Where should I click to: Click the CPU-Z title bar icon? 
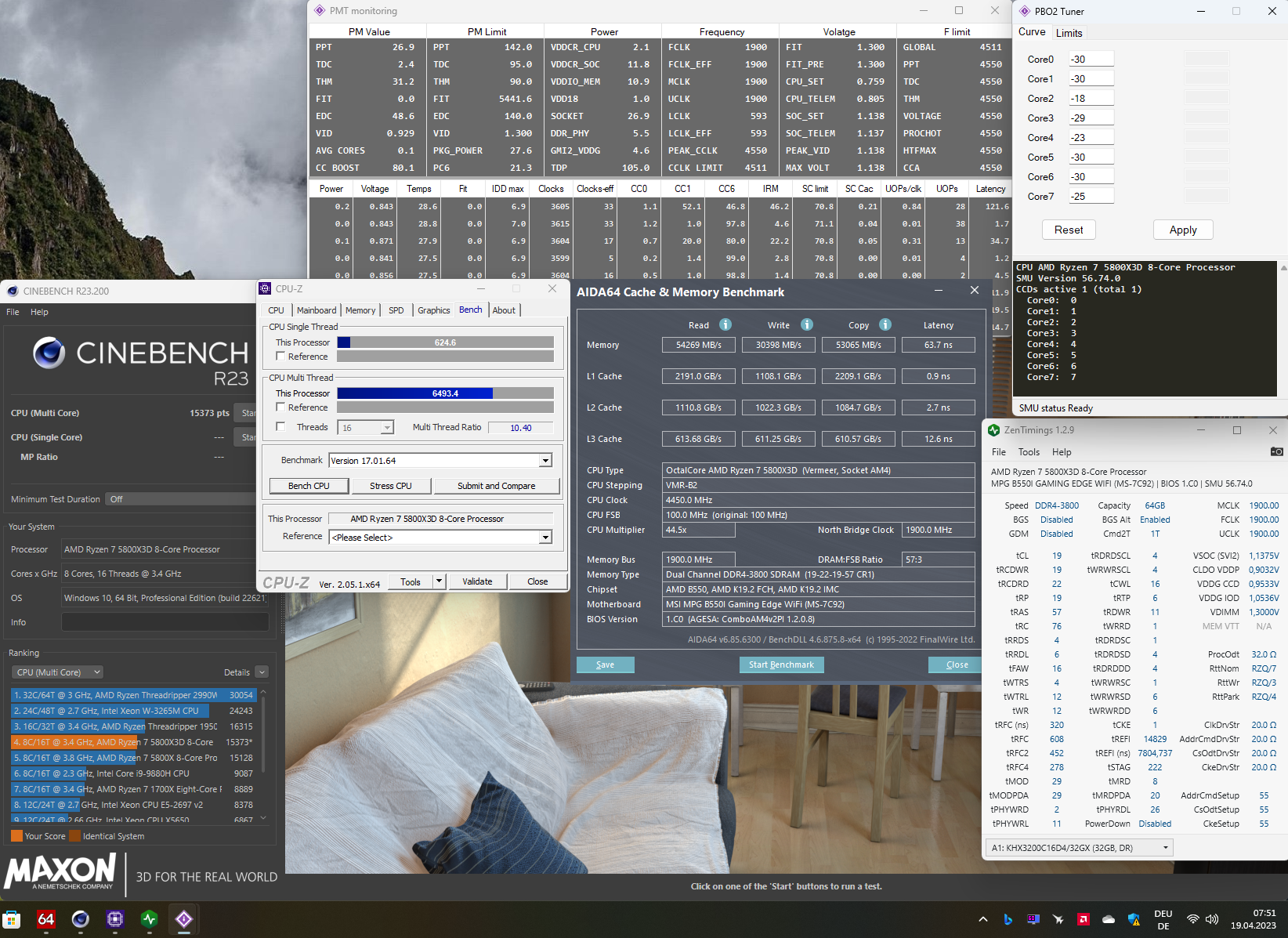(x=266, y=288)
